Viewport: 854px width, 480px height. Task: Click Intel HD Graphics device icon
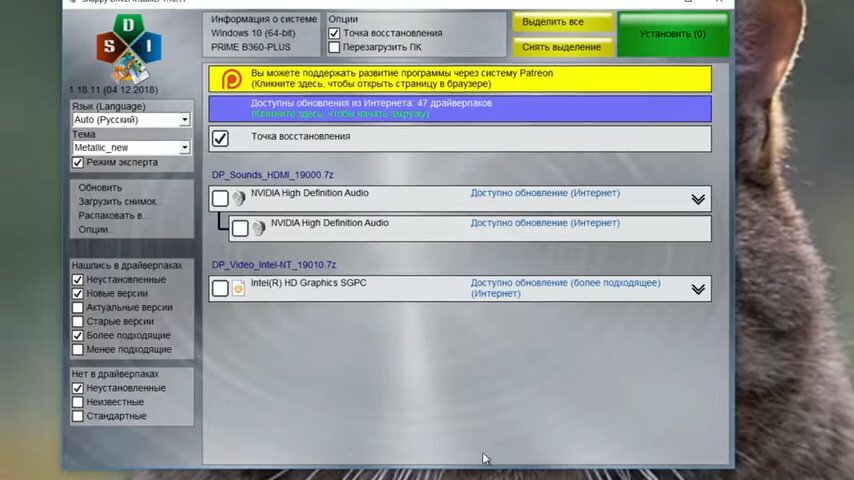click(x=238, y=288)
